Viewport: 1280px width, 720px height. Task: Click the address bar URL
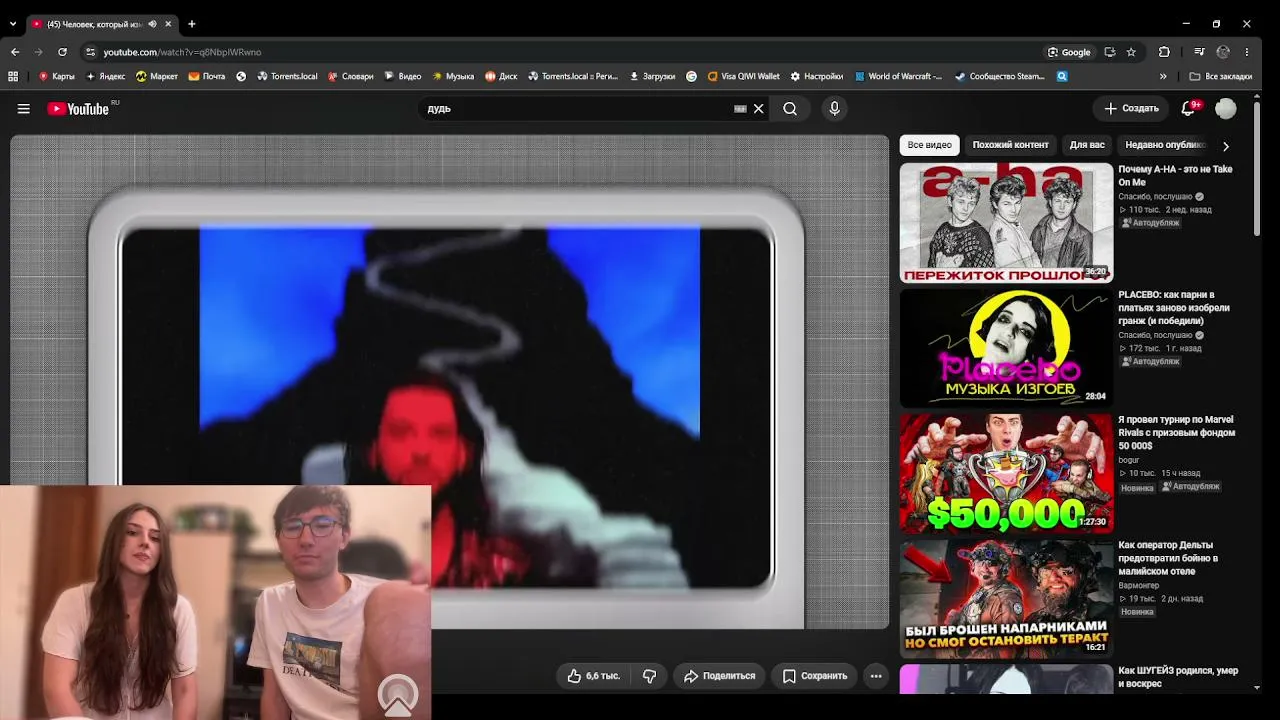(x=182, y=52)
